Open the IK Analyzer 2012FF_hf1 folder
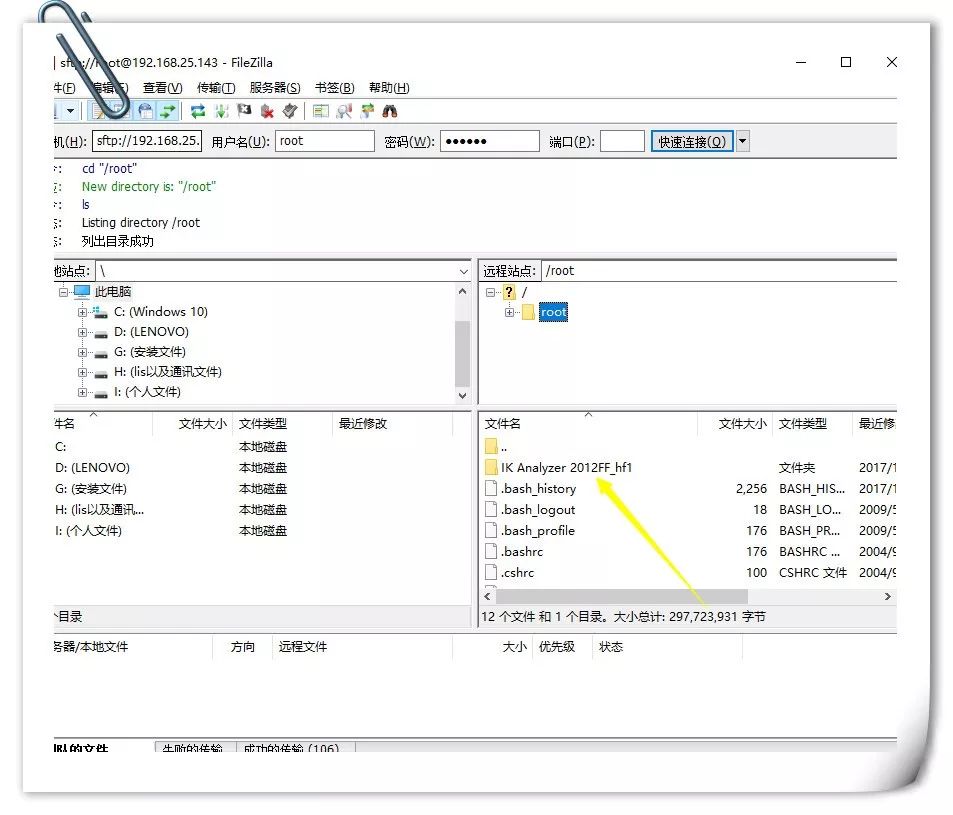This screenshot has height=815, width=953. tap(566, 468)
